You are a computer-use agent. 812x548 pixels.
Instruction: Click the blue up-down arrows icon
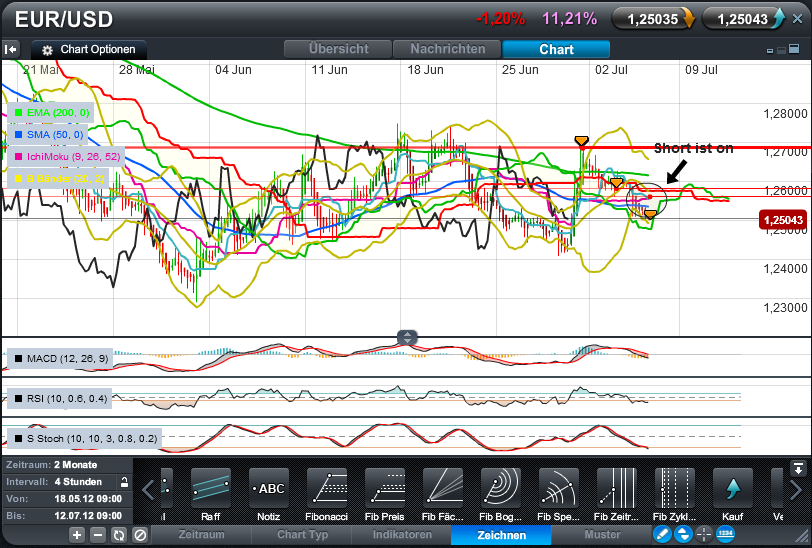[683, 534]
